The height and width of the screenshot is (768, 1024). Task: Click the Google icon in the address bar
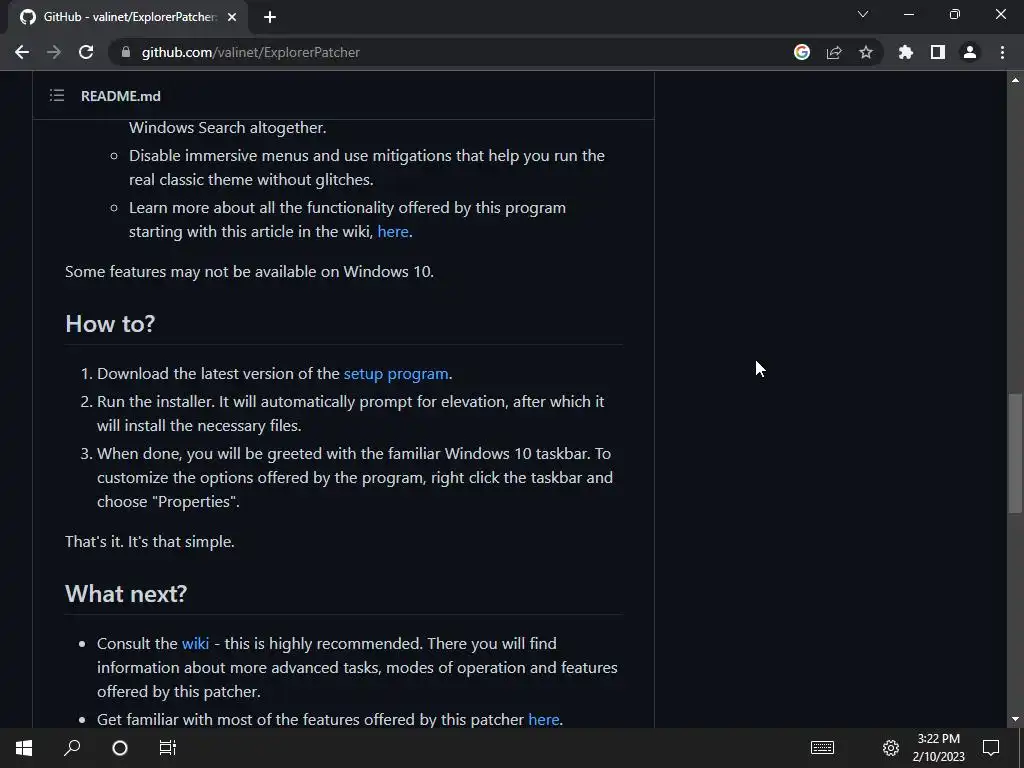(x=802, y=52)
